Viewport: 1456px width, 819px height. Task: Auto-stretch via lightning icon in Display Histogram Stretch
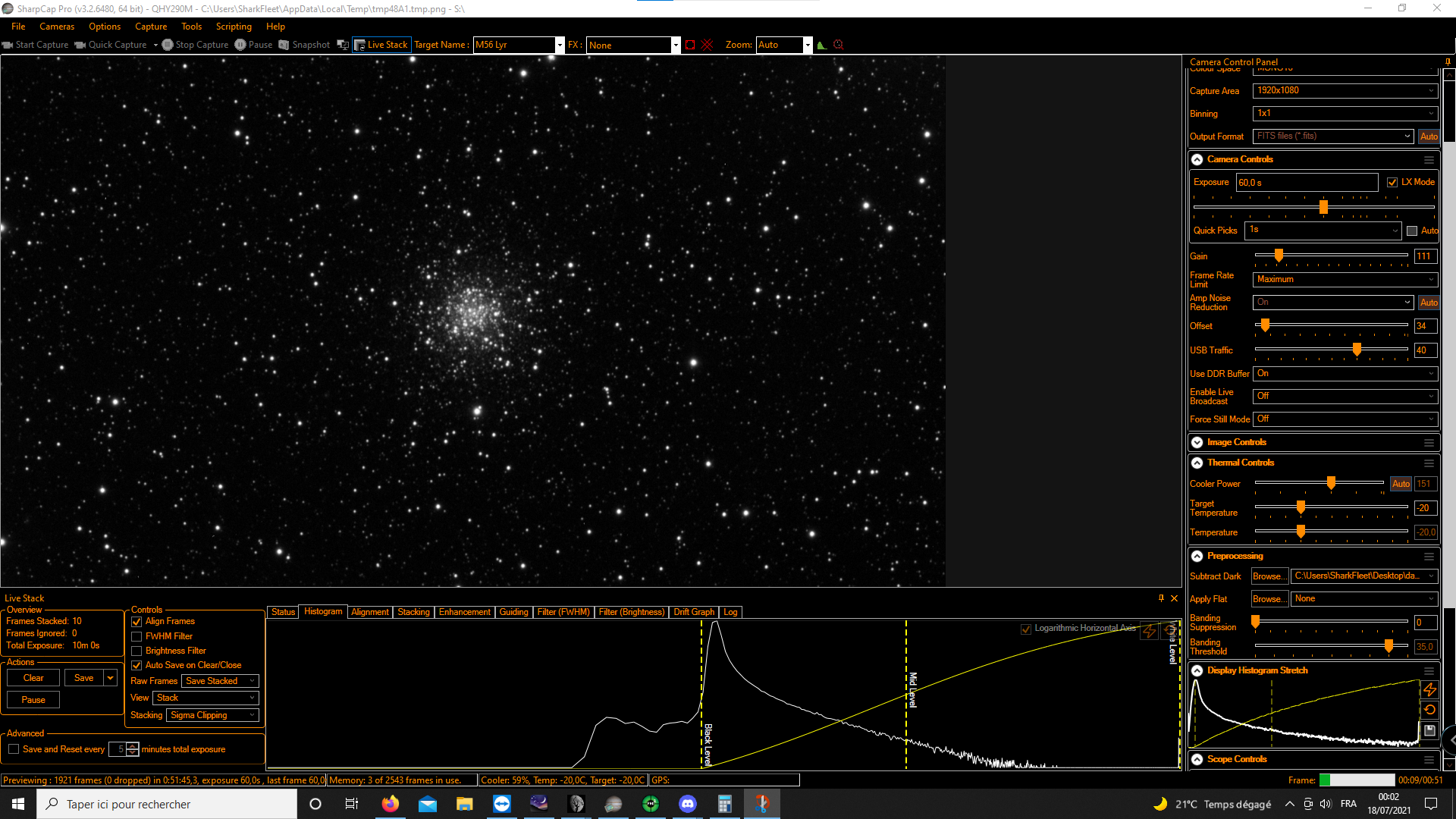(1429, 689)
